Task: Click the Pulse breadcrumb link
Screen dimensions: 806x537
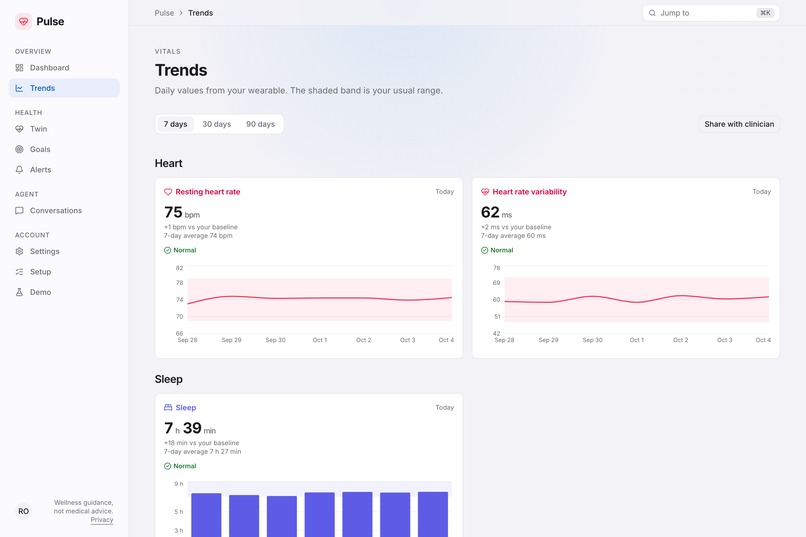Action: coord(164,13)
